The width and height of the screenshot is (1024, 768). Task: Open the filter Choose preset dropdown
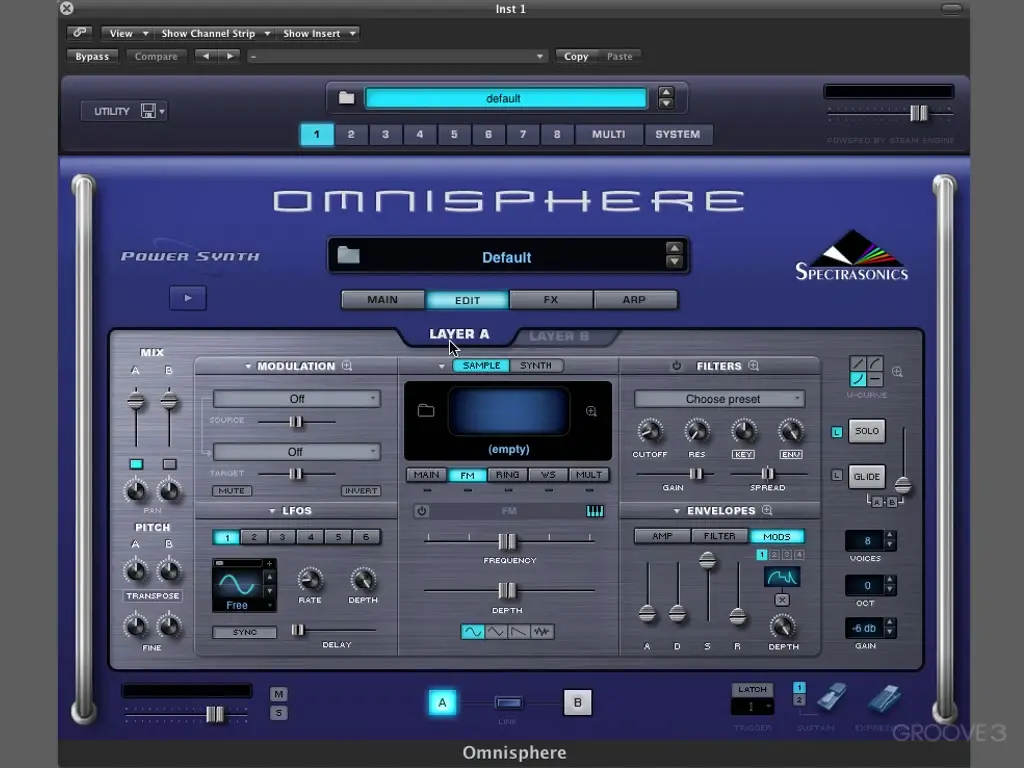coord(720,398)
